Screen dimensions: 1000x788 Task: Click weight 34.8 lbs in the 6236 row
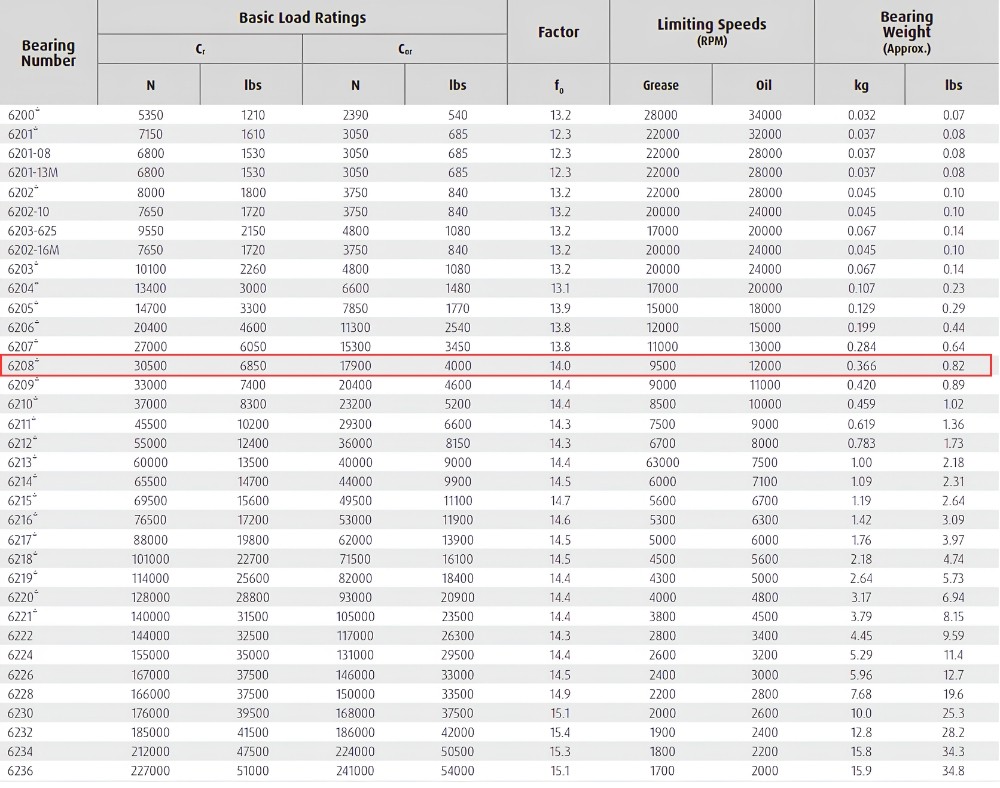[x=953, y=771]
